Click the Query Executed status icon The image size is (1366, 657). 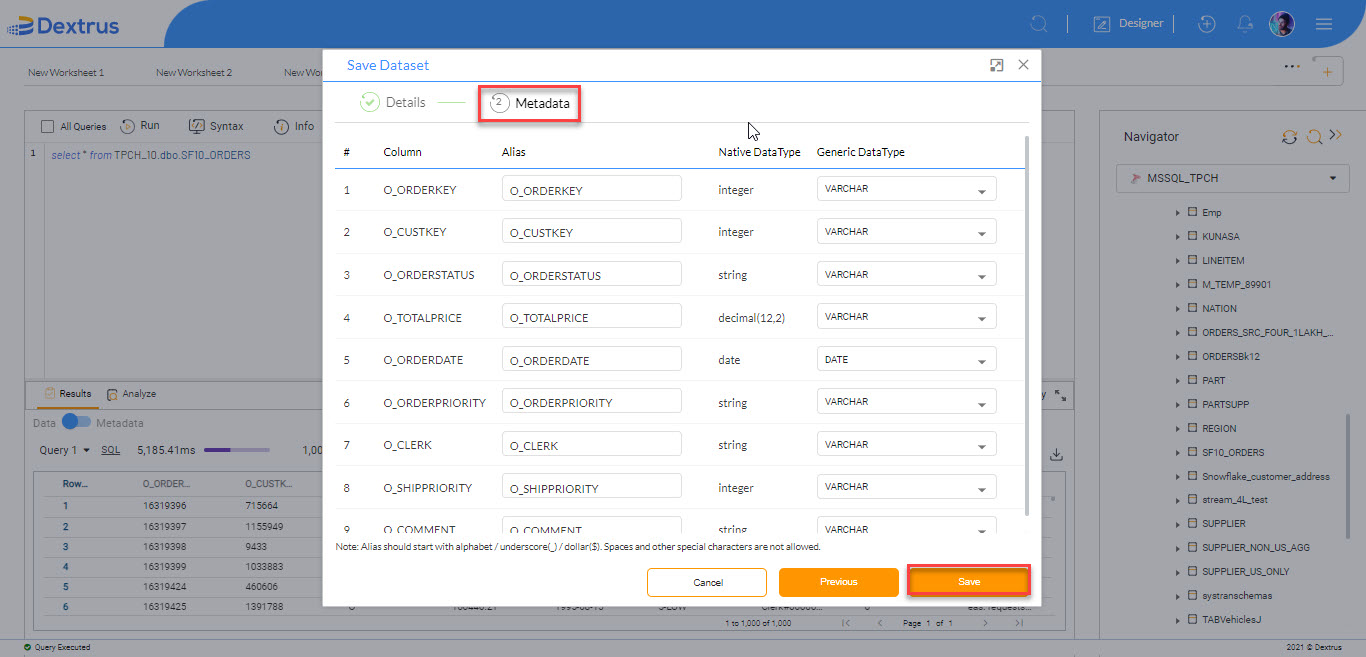tap(27, 647)
